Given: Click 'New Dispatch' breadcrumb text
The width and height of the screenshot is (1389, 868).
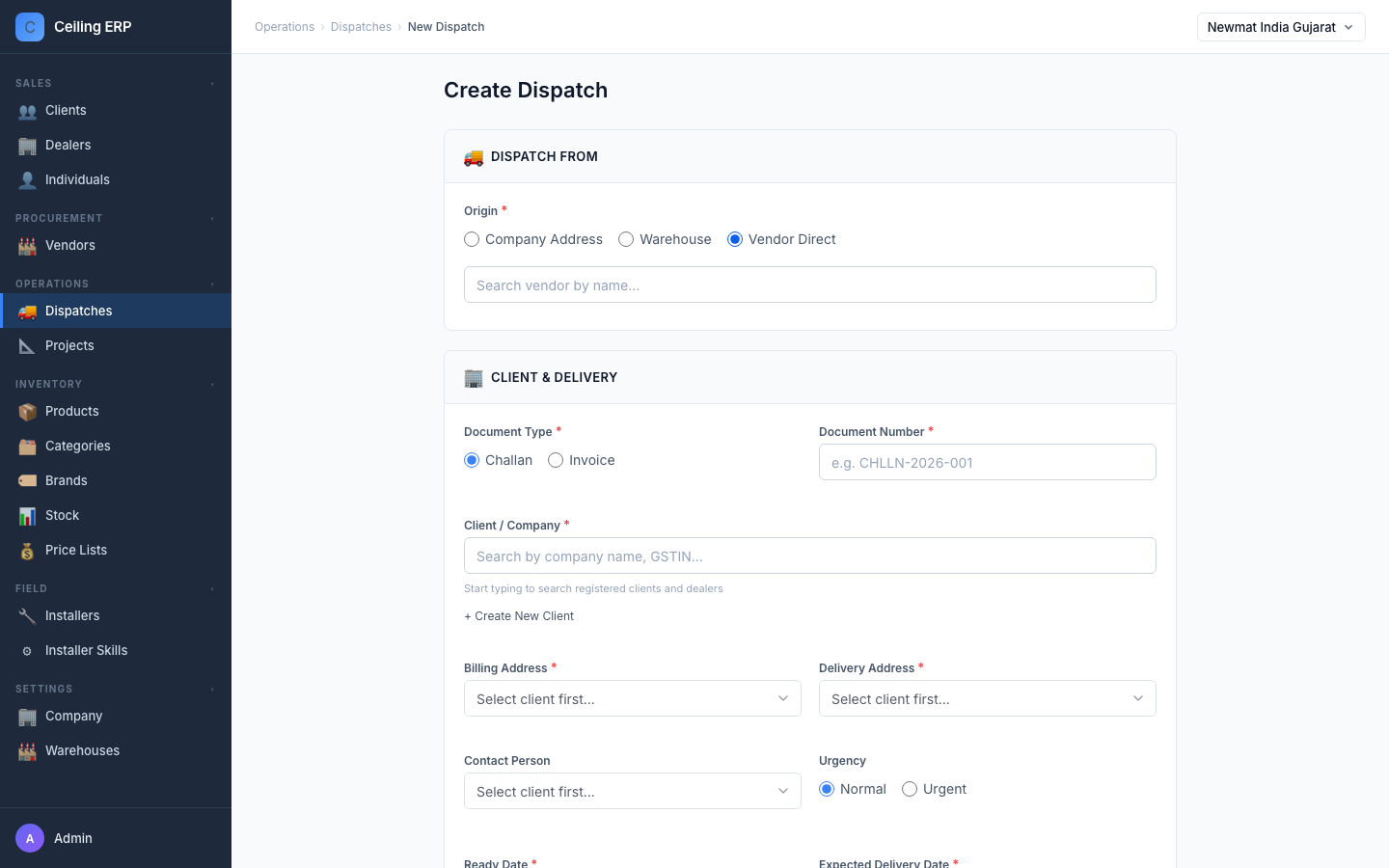Looking at the screenshot, I should 447,27.
